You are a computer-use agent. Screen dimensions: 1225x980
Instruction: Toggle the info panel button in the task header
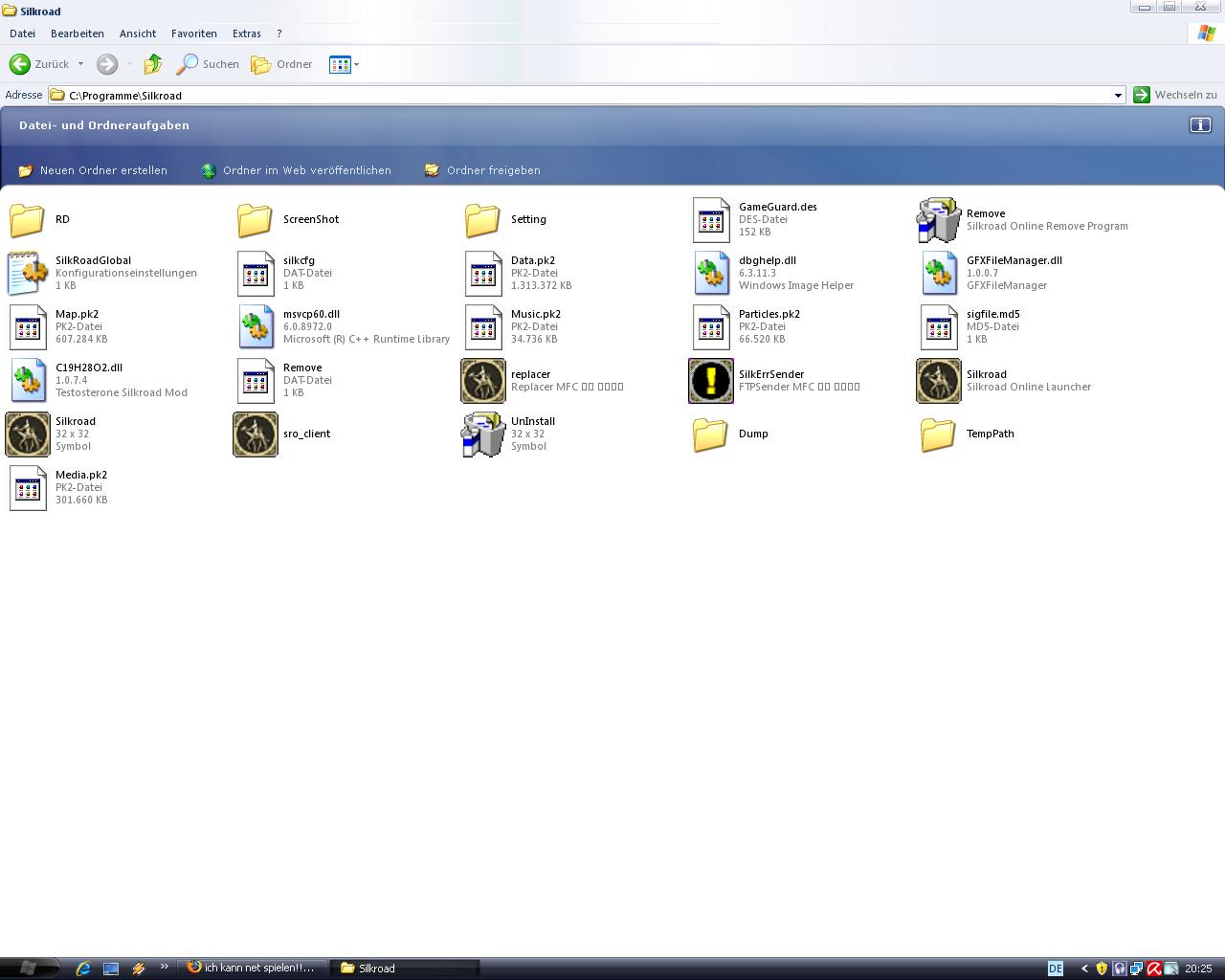pyautogui.click(x=1200, y=125)
